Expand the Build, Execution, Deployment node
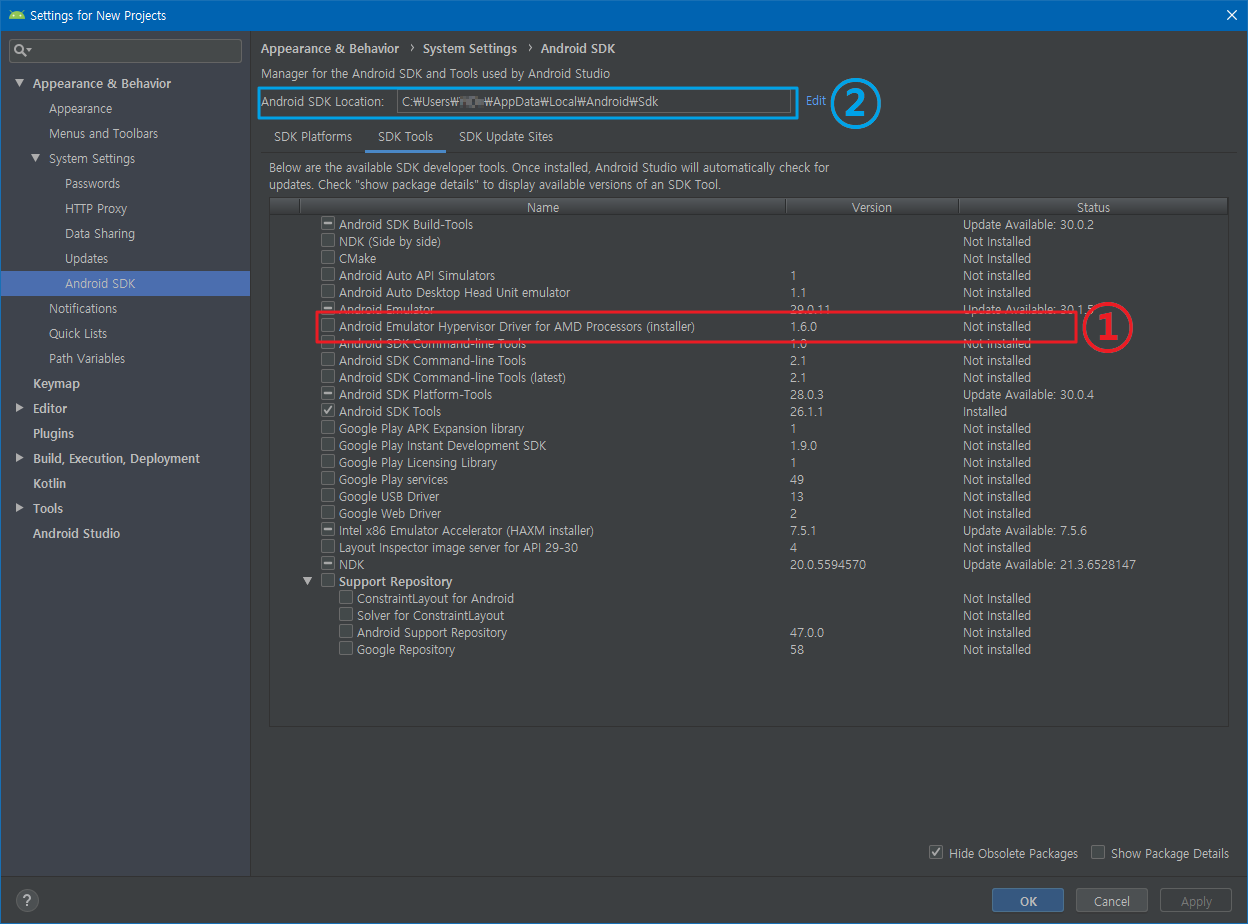1248x924 pixels. click(x=20, y=458)
